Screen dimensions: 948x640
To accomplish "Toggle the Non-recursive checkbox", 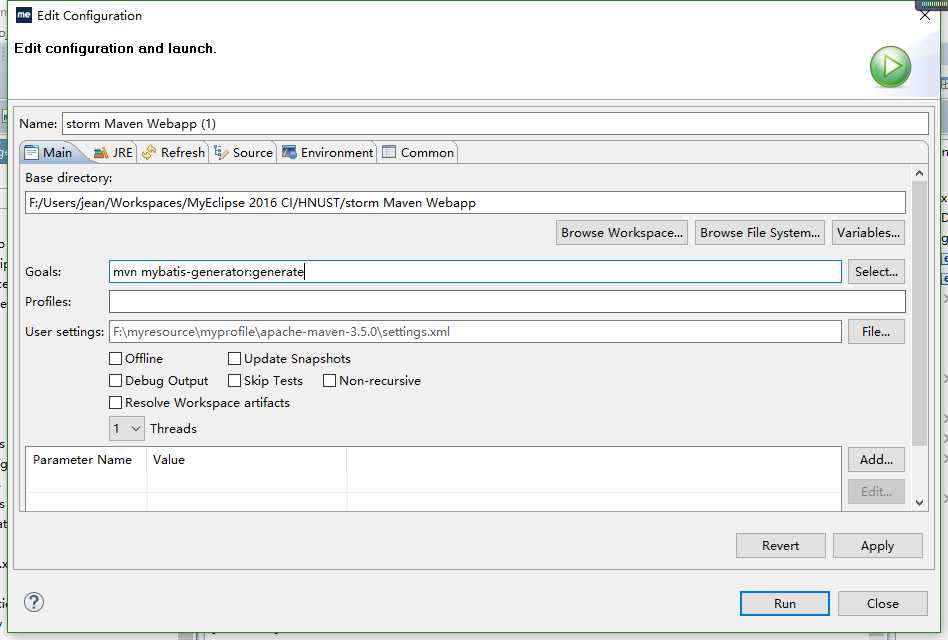I will click(x=330, y=381).
